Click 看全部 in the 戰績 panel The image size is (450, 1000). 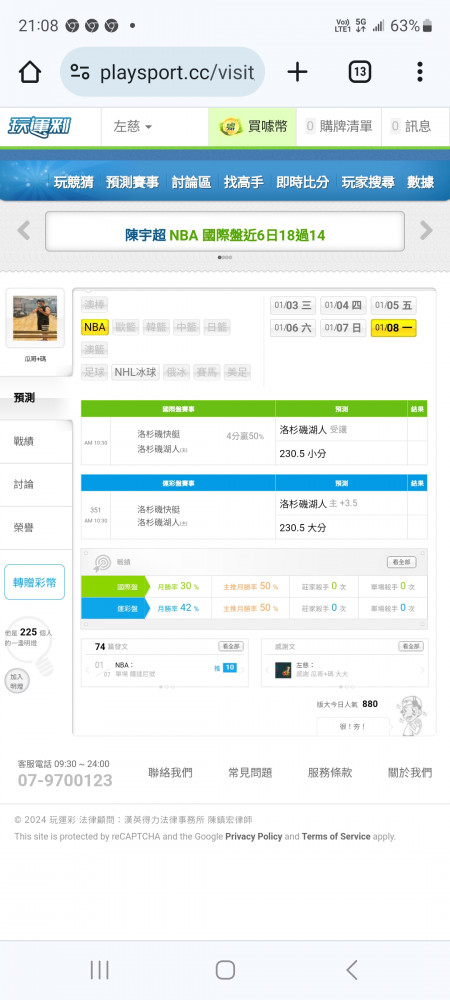coord(402,562)
